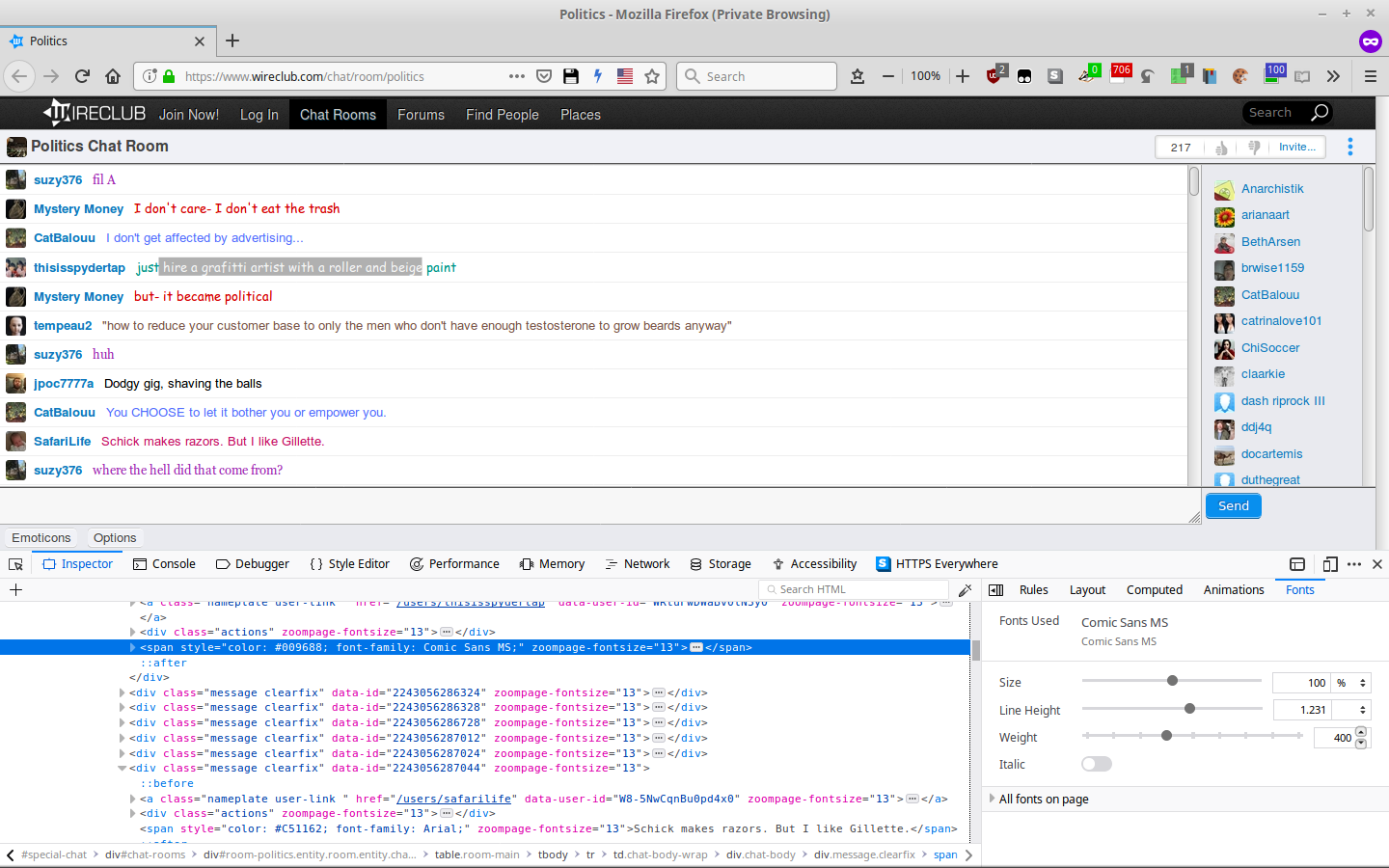Click the add new node plus icon
This screenshot has width=1389, height=868.
[15, 590]
